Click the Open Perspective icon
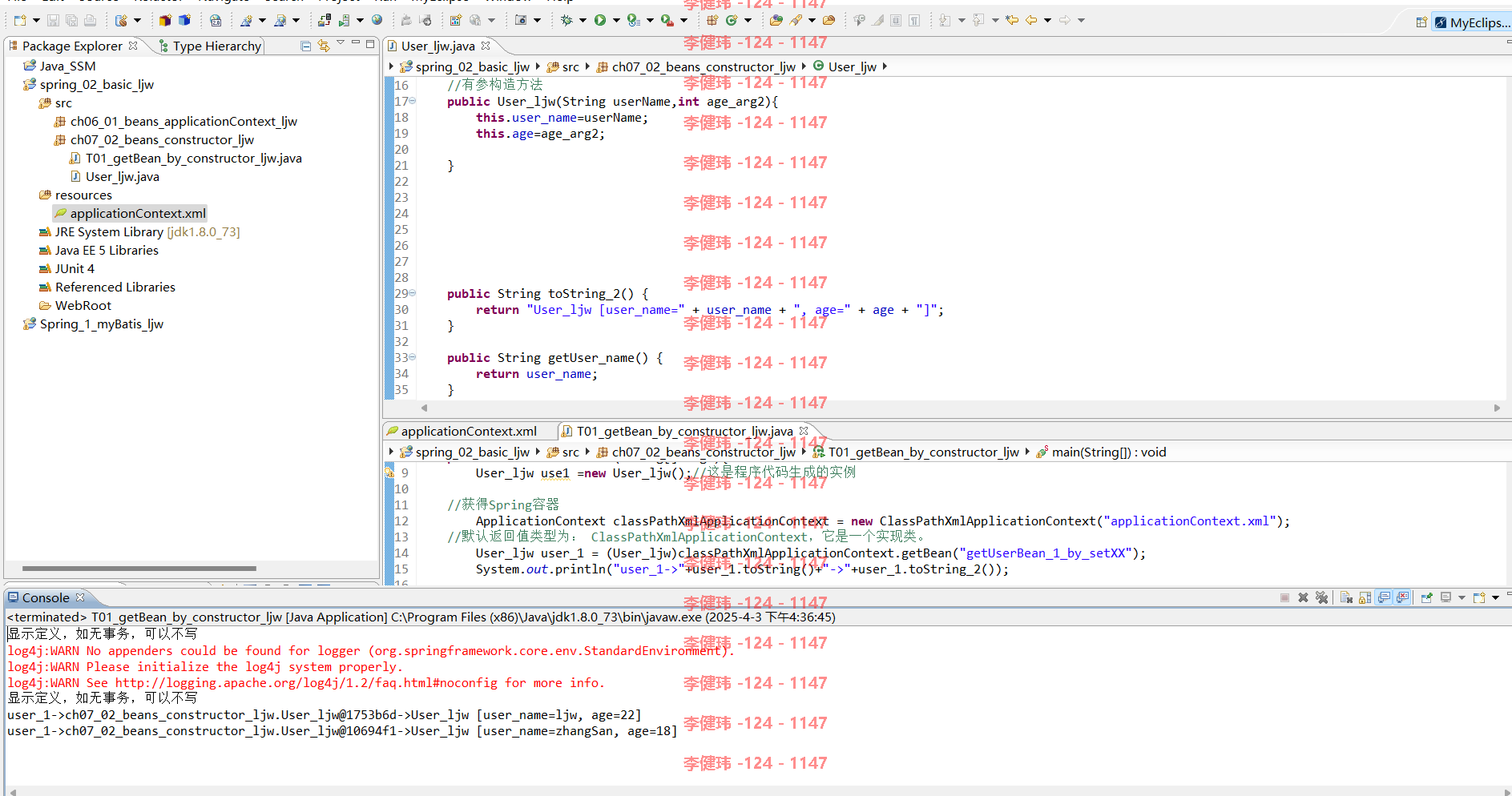Image resolution: width=1512 pixels, height=796 pixels. (1421, 22)
